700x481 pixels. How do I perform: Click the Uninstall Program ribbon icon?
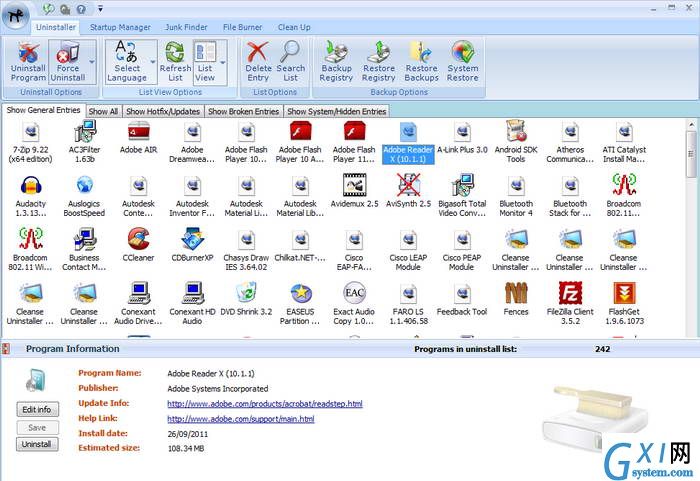pyautogui.click(x=28, y=62)
